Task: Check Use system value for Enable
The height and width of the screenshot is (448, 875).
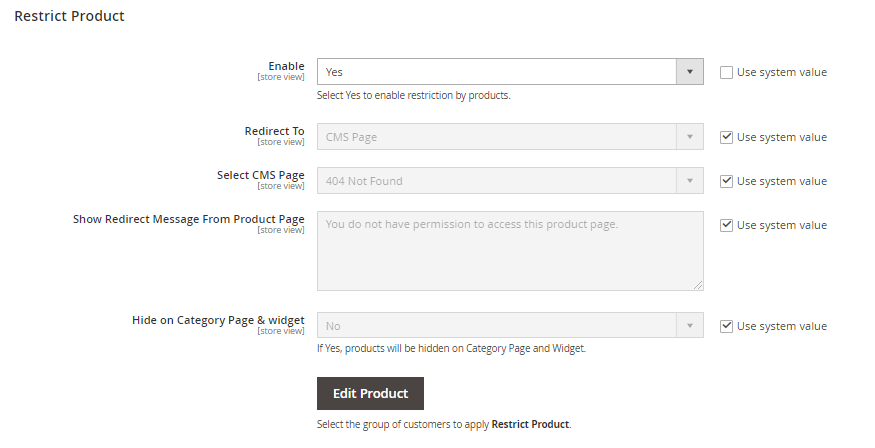Action: pyautogui.click(x=726, y=72)
